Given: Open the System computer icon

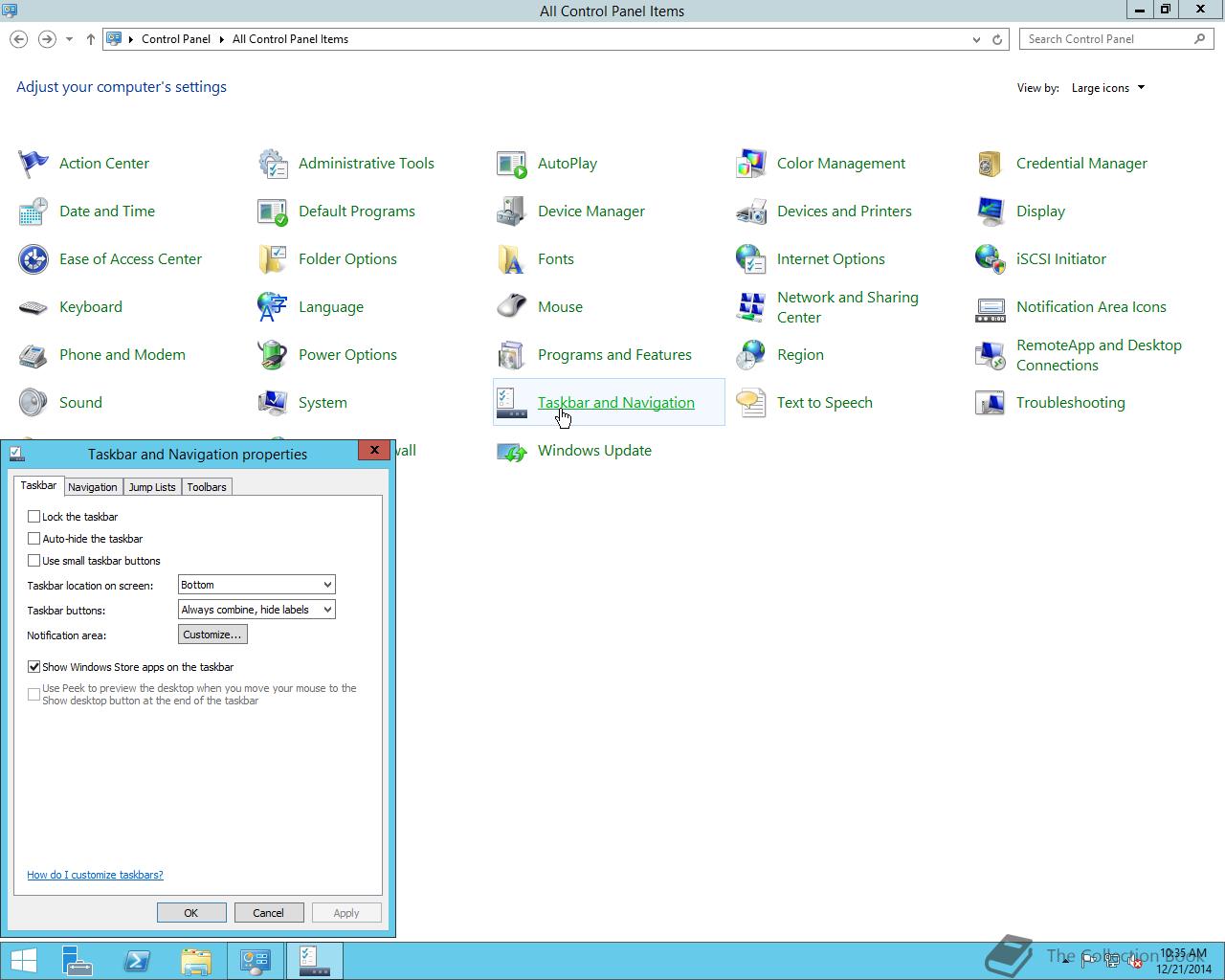Looking at the screenshot, I should click(x=273, y=403).
